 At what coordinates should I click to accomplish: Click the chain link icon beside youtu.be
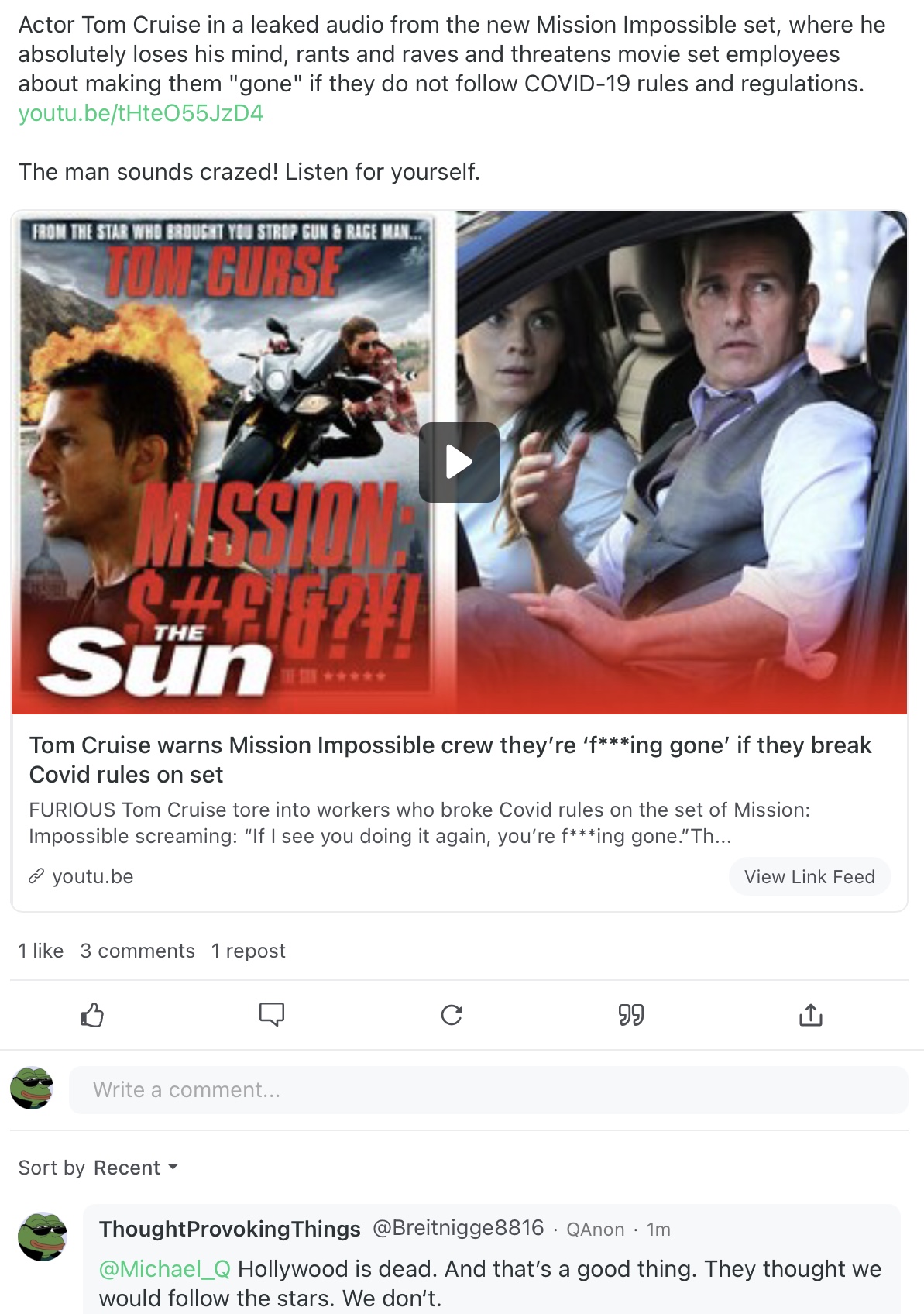click(x=36, y=876)
